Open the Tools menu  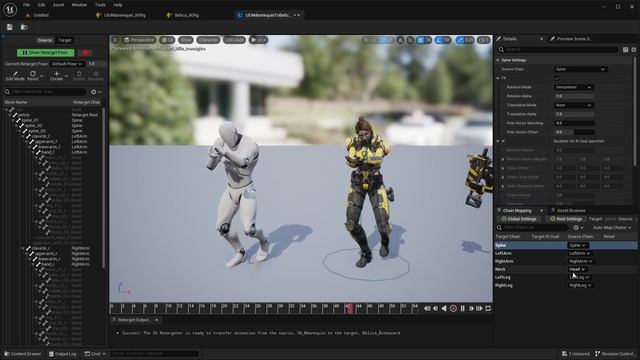point(100,5)
